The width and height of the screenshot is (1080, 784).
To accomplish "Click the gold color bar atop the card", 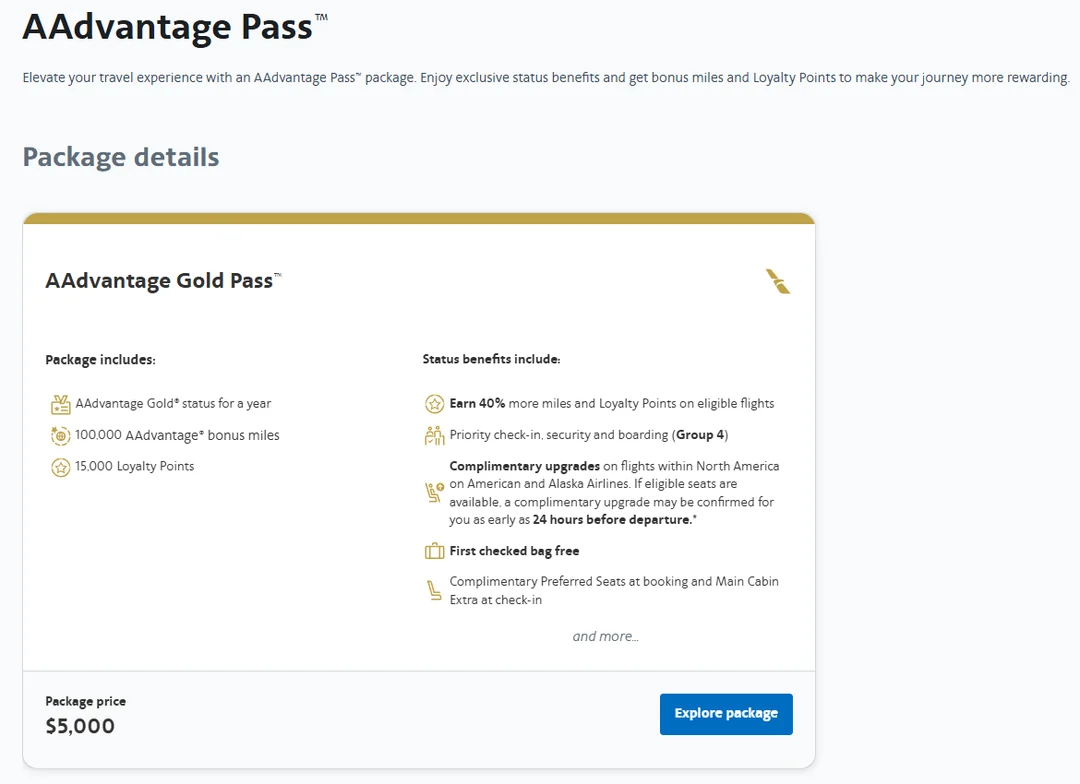I will tap(418, 218).
